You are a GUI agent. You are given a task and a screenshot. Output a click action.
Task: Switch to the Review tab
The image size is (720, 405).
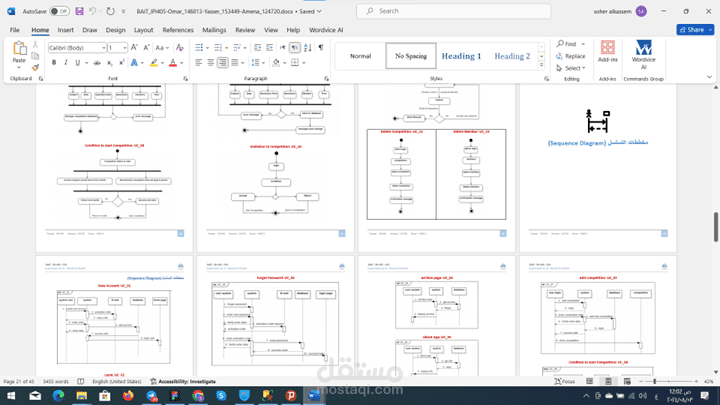tap(245, 30)
